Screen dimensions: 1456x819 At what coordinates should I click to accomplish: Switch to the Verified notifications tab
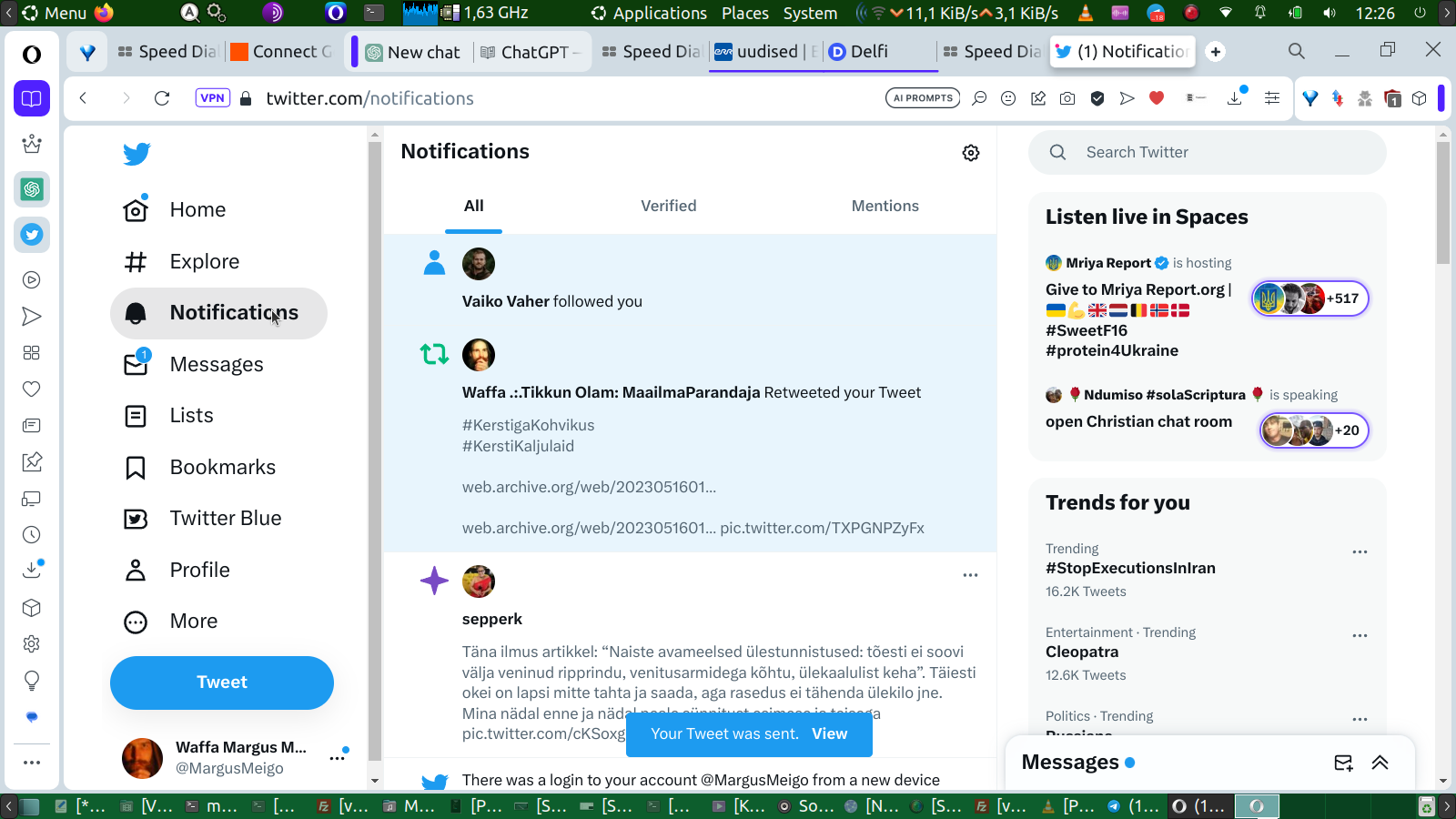click(668, 207)
